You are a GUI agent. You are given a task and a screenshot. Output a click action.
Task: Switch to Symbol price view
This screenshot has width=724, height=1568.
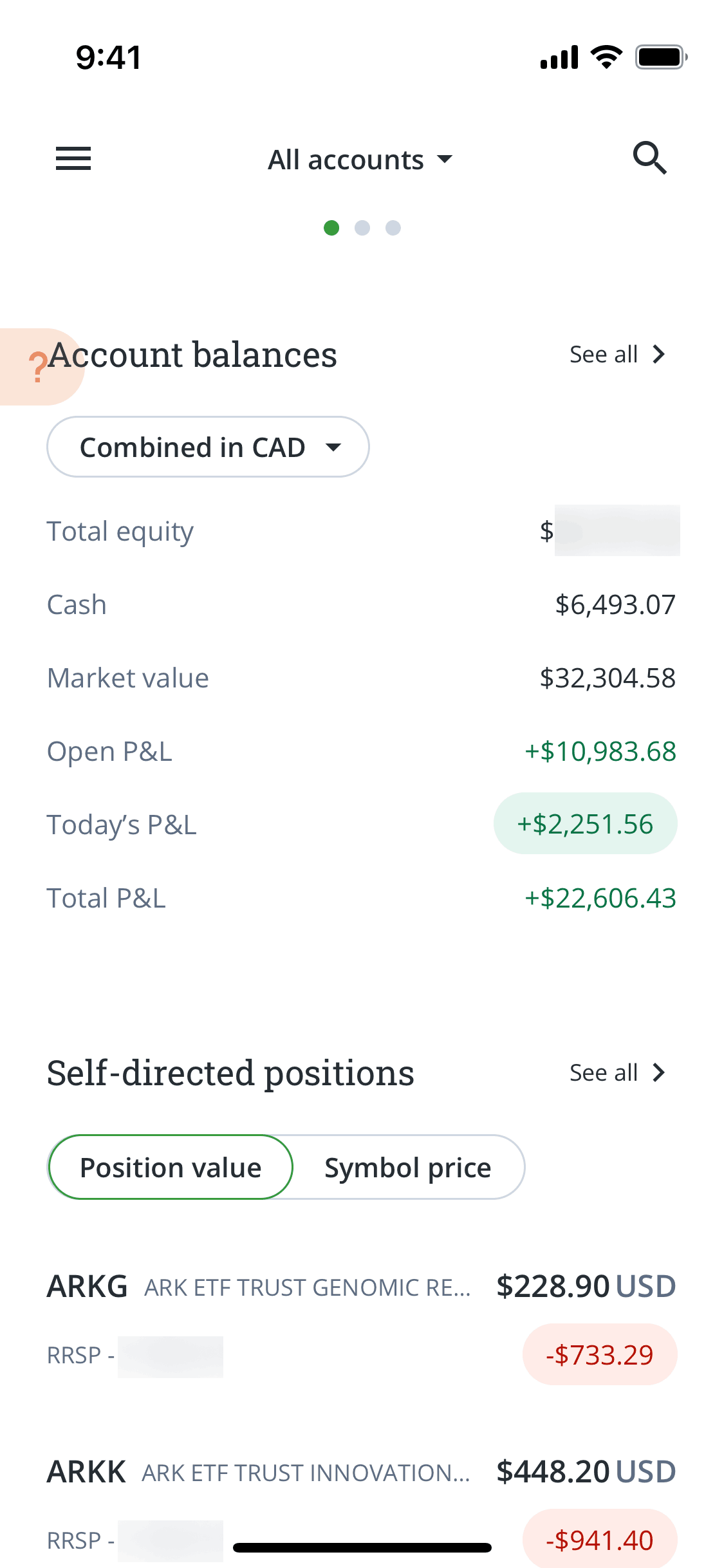(407, 1167)
